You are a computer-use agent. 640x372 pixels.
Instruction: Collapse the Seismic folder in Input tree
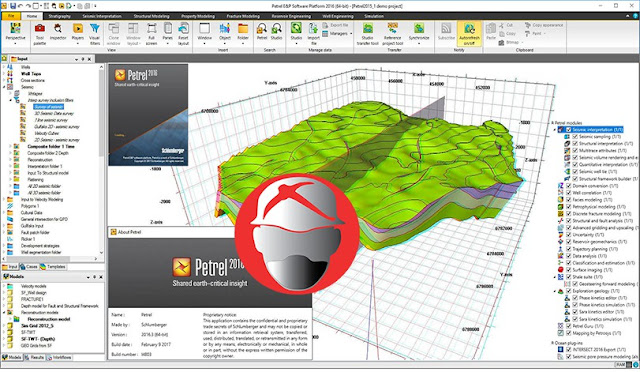point(4,87)
